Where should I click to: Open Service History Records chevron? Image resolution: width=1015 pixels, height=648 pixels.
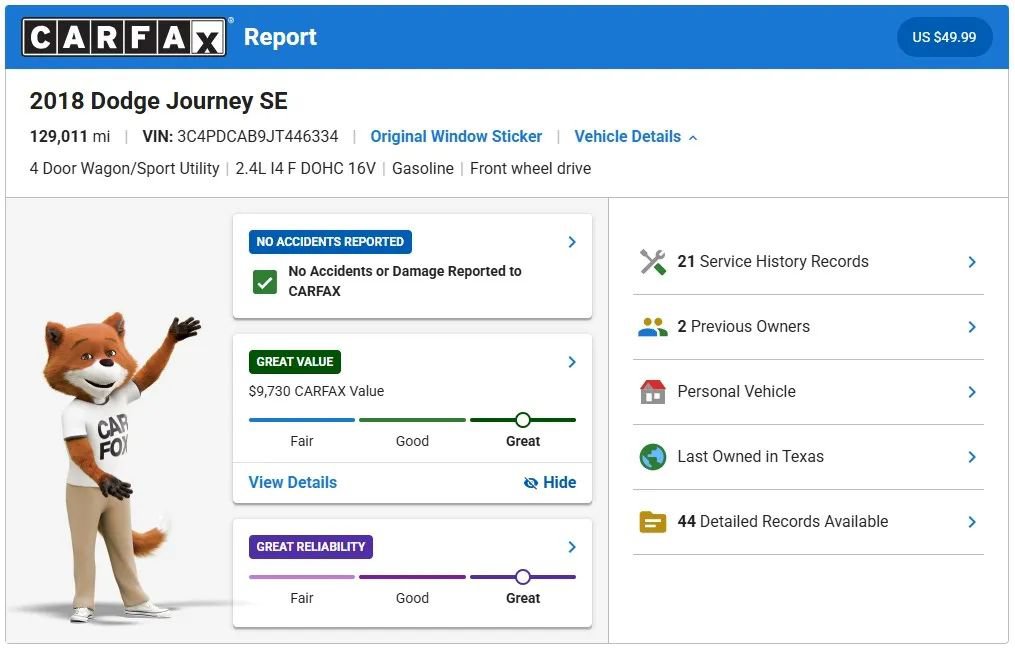click(x=972, y=262)
